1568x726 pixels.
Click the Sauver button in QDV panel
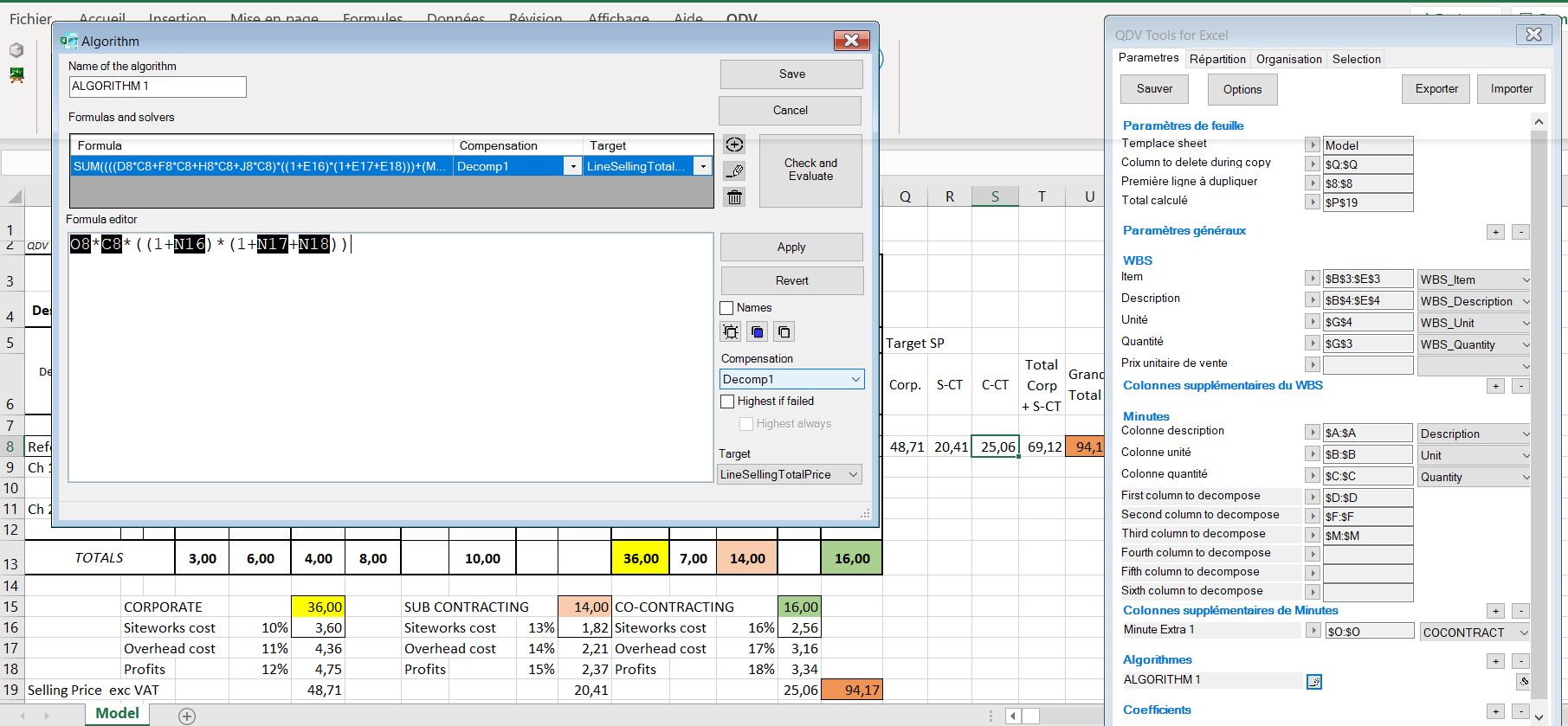(1154, 88)
